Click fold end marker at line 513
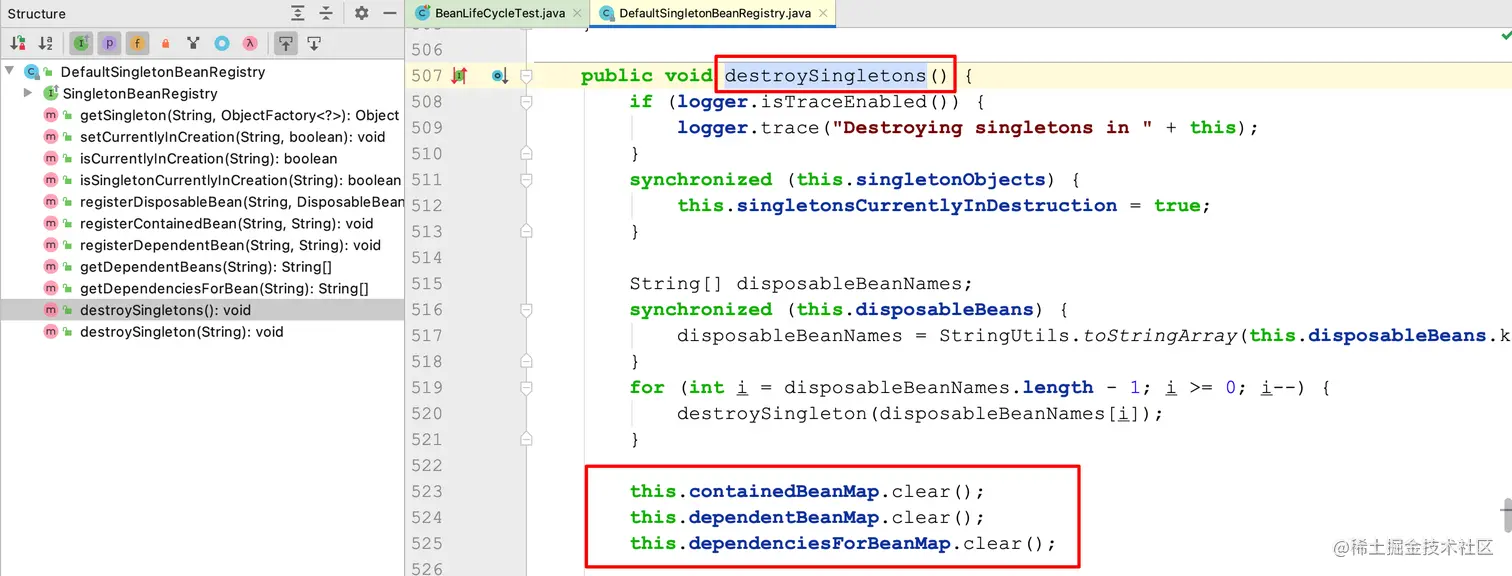The image size is (1512, 576). click(526, 232)
